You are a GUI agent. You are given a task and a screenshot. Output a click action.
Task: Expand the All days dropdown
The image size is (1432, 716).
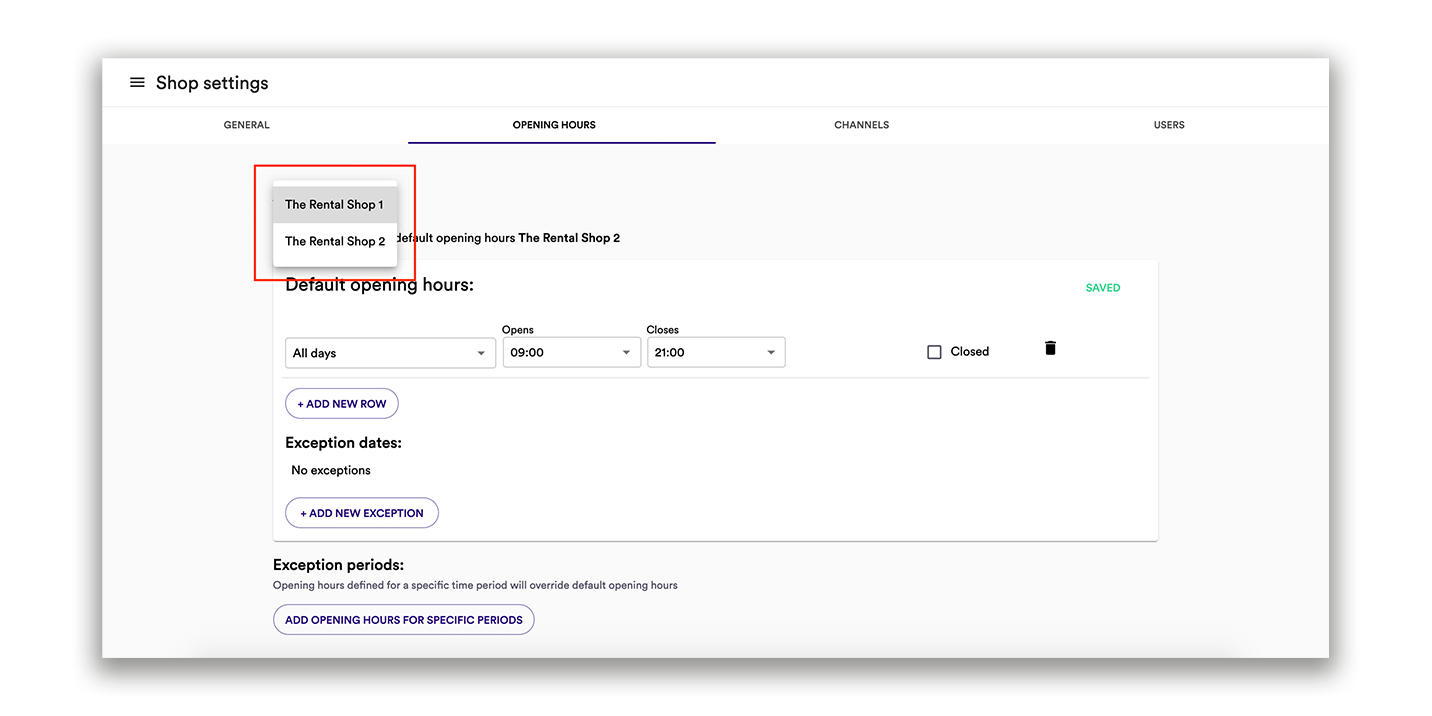tap(390, 353)
